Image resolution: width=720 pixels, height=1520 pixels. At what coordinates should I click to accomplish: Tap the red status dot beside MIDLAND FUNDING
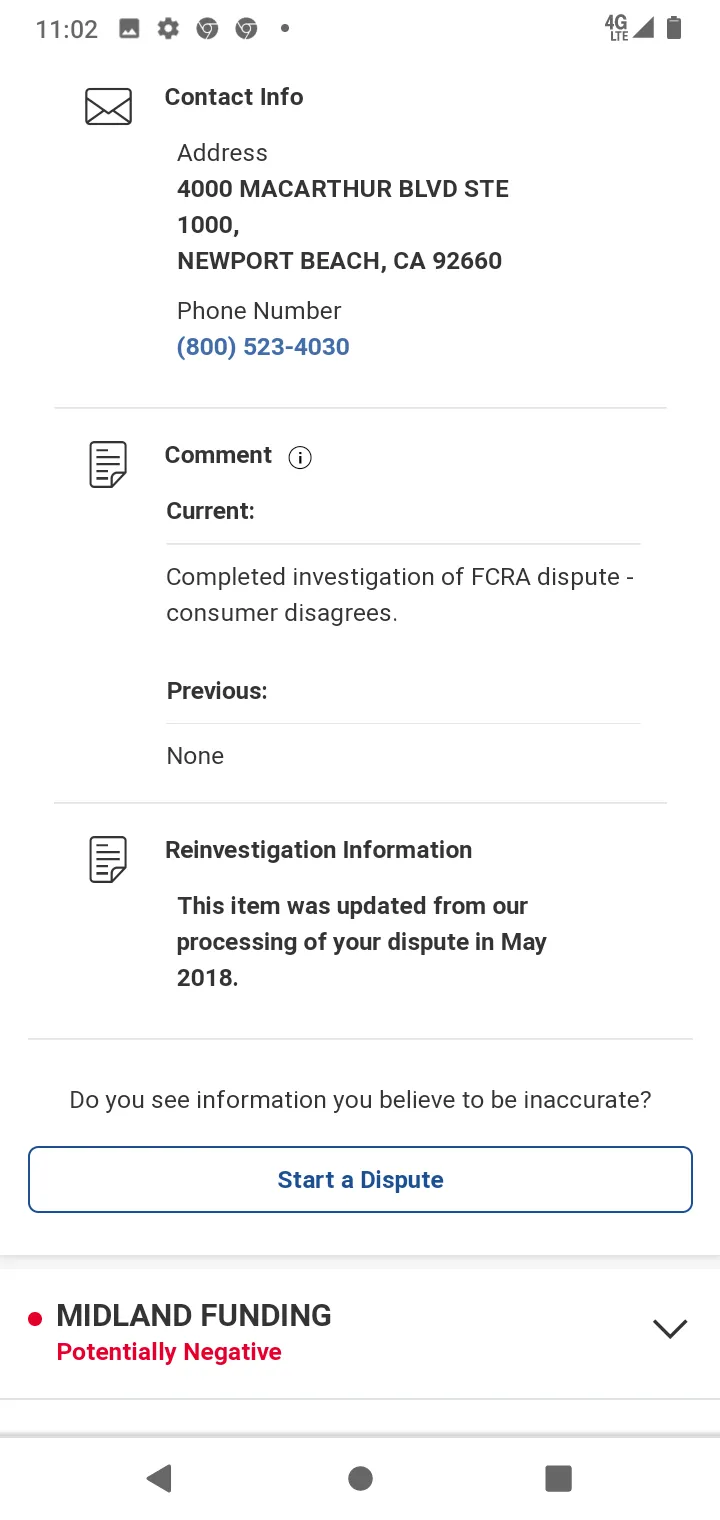pyautogui.click(x=35, y=1319)
